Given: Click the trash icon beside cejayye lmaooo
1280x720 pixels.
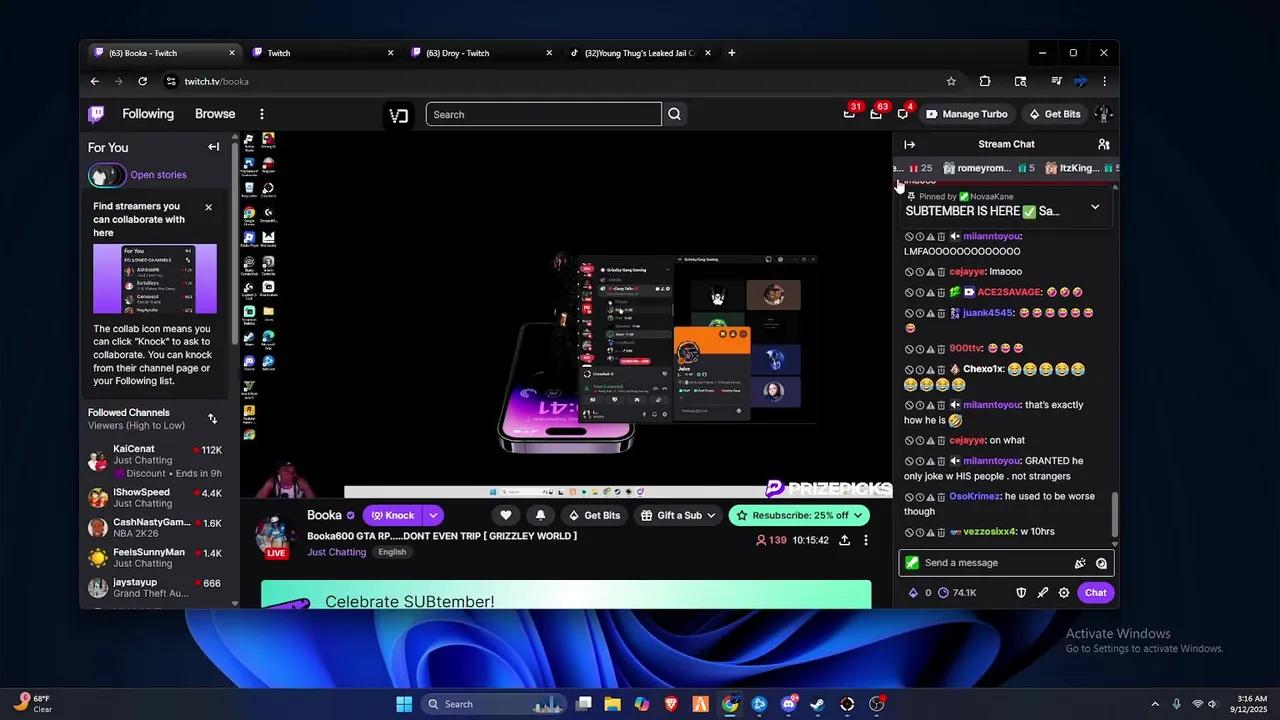Looking at the screenshot, I should [x=941, y=272].
